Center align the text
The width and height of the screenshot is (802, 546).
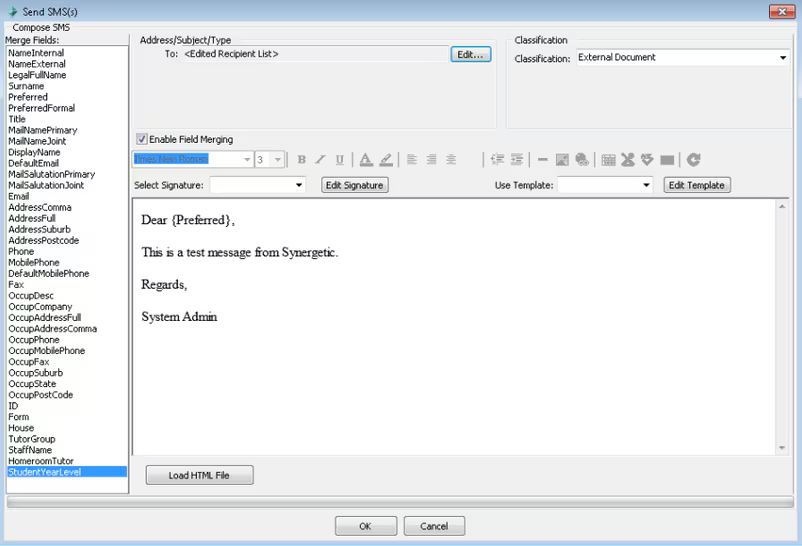click(x=451, y=160)
